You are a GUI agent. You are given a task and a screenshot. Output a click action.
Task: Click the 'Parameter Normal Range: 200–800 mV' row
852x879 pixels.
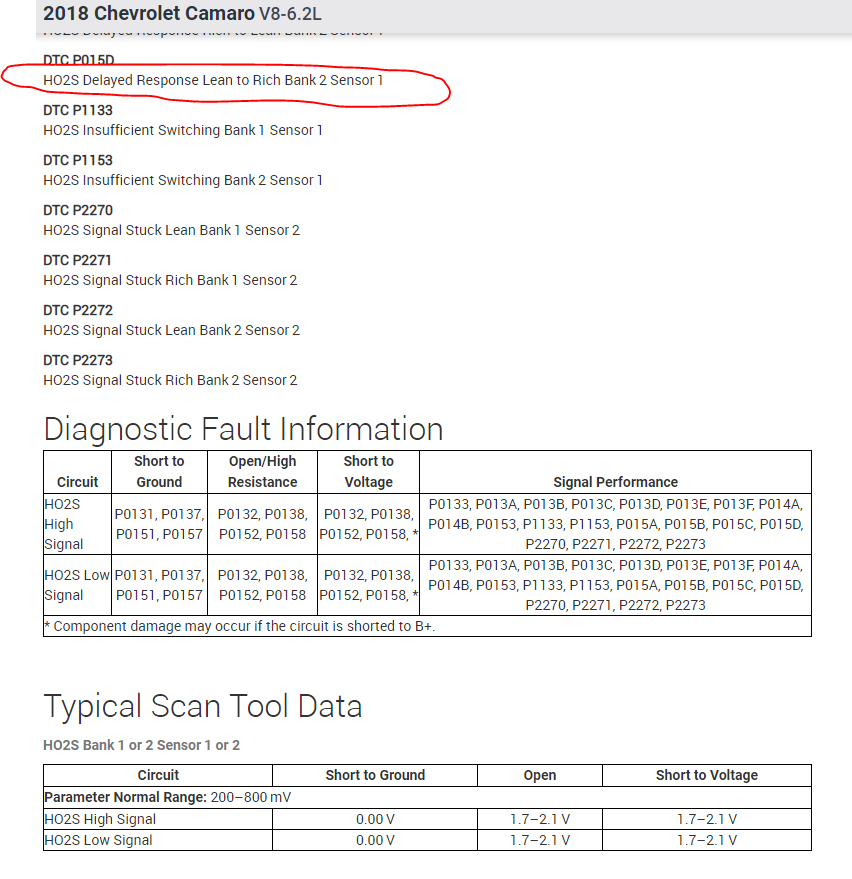point(427,797)
